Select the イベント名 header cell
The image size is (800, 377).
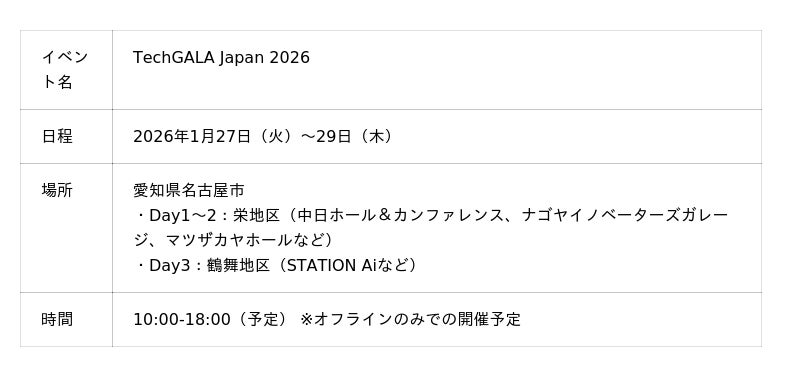(x=66, y=70)
